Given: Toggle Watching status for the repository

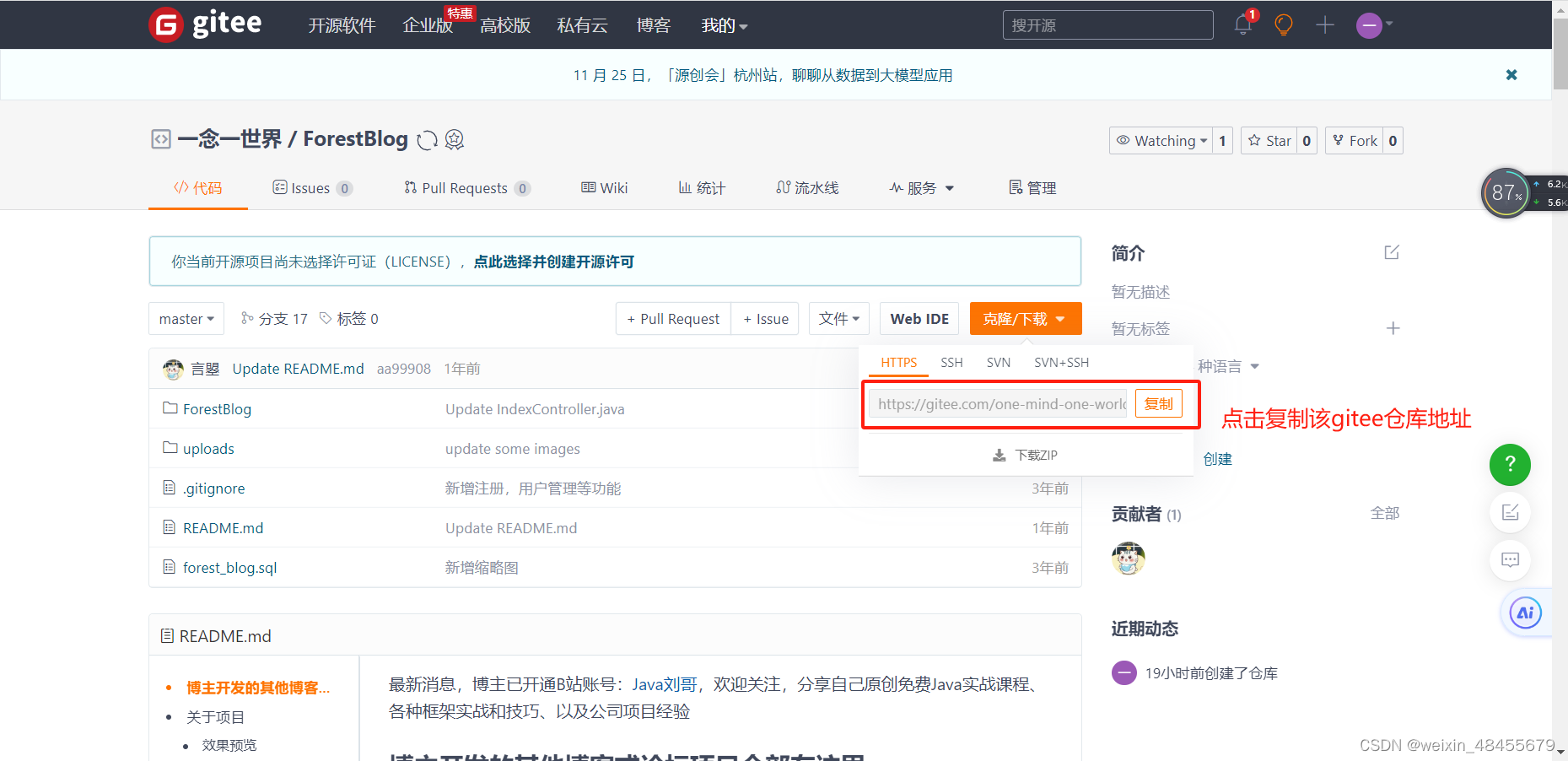Looking at the screenshot, I should point(1161,140).
